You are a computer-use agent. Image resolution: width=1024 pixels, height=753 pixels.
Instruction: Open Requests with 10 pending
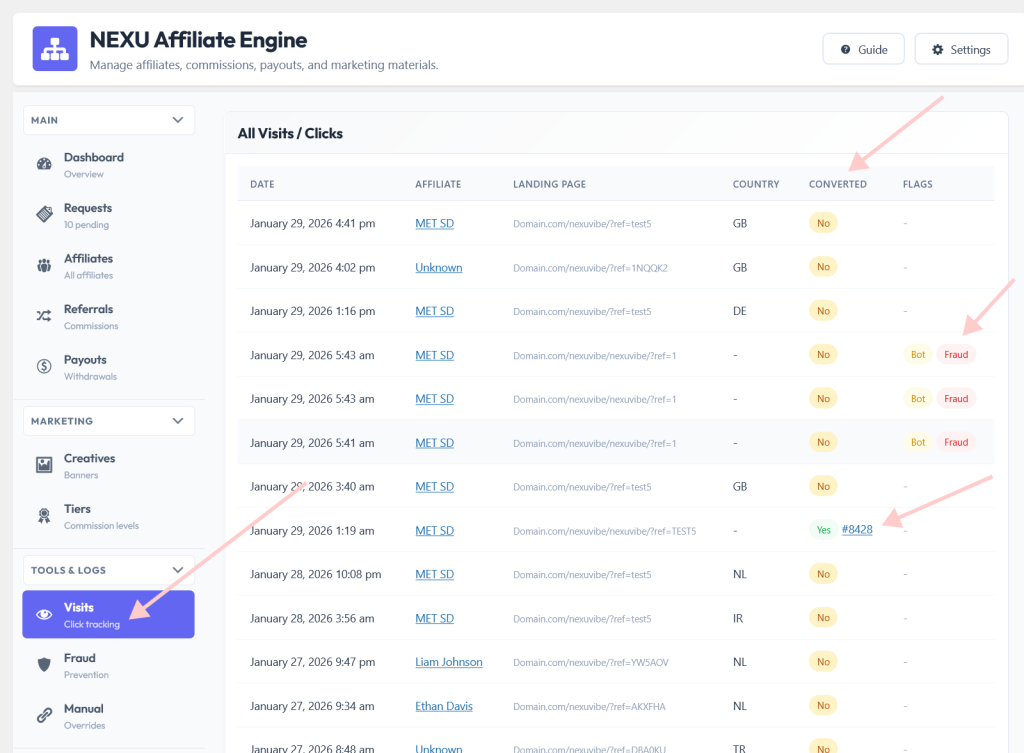pos(108,215)
